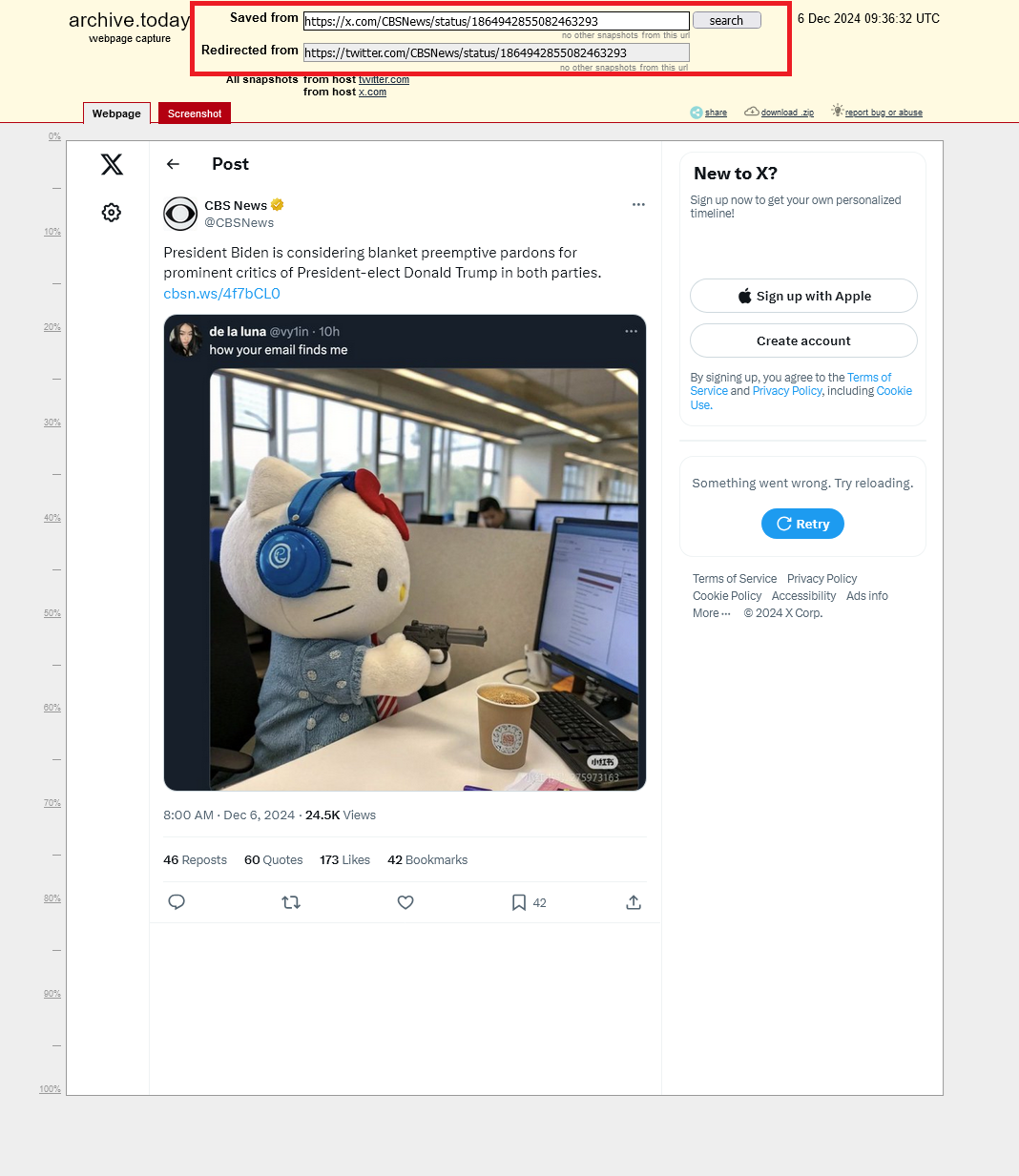1019x1176 pixels.
Task: Click Sign up with Apple button
Action: pos(803,296)
